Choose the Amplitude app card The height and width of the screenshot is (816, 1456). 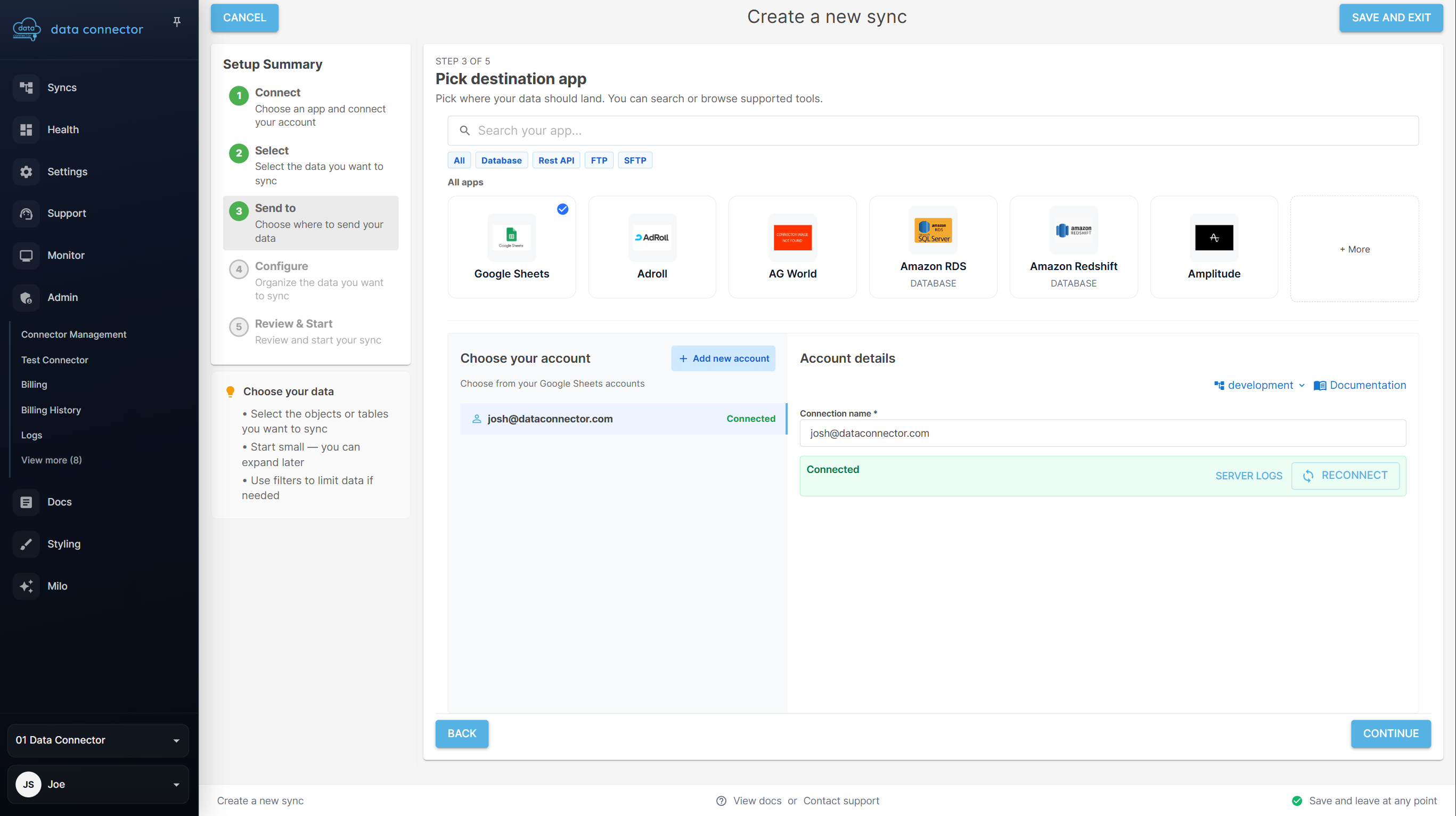1214,247
